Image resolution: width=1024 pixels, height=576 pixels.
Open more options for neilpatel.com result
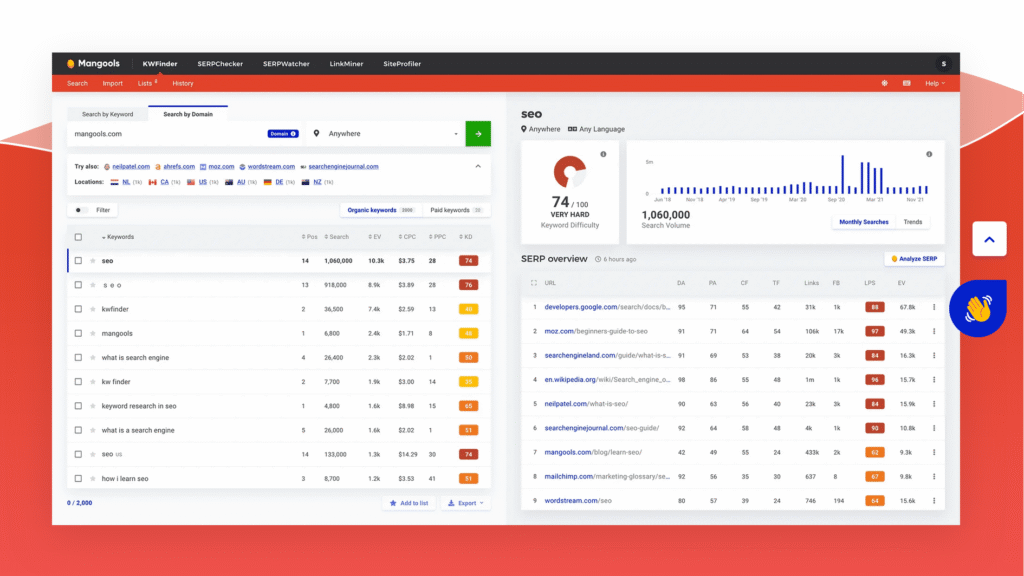pyautogui.click(x=934, y=404)
